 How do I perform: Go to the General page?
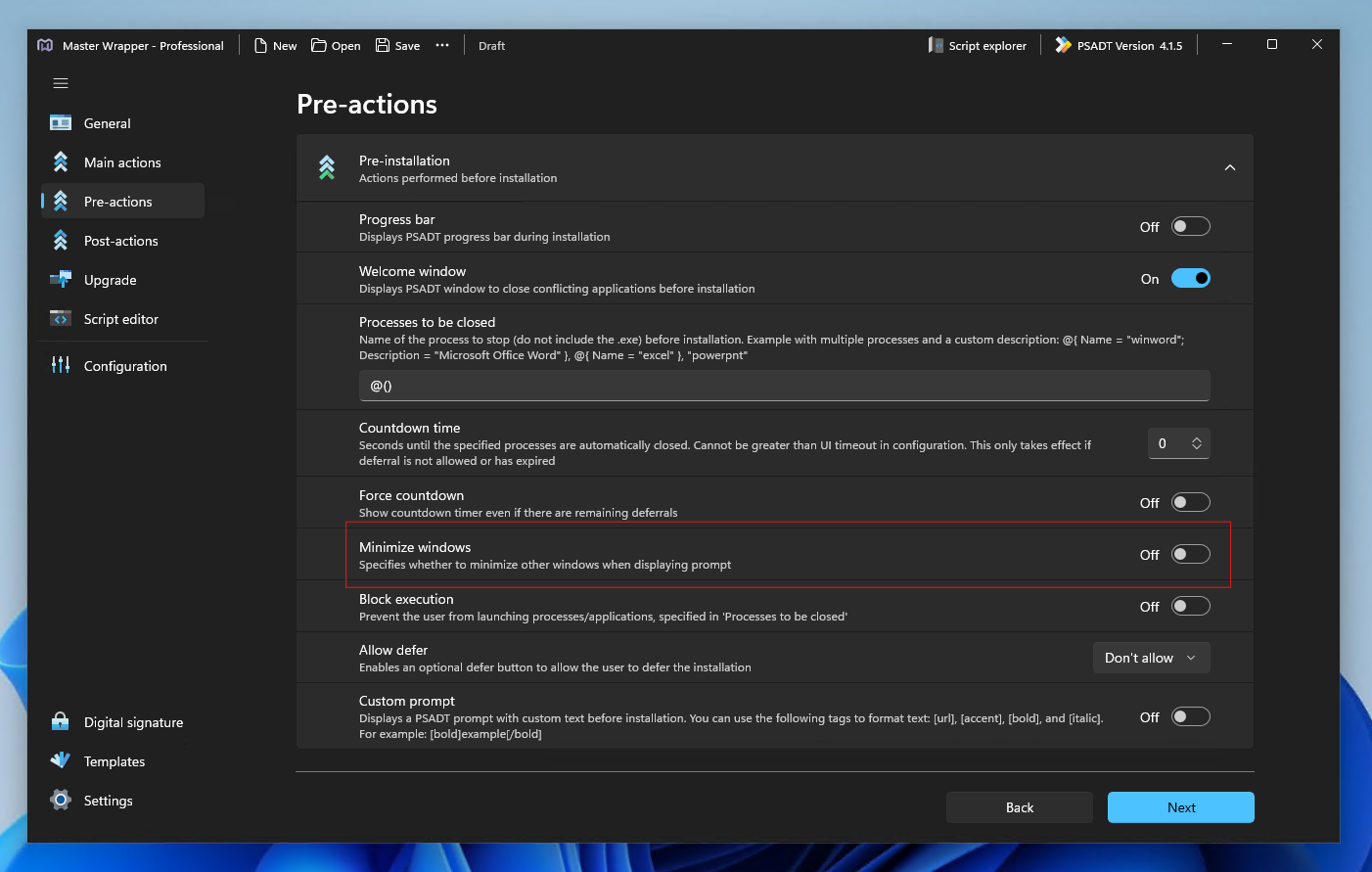click(x=122, y=123)
